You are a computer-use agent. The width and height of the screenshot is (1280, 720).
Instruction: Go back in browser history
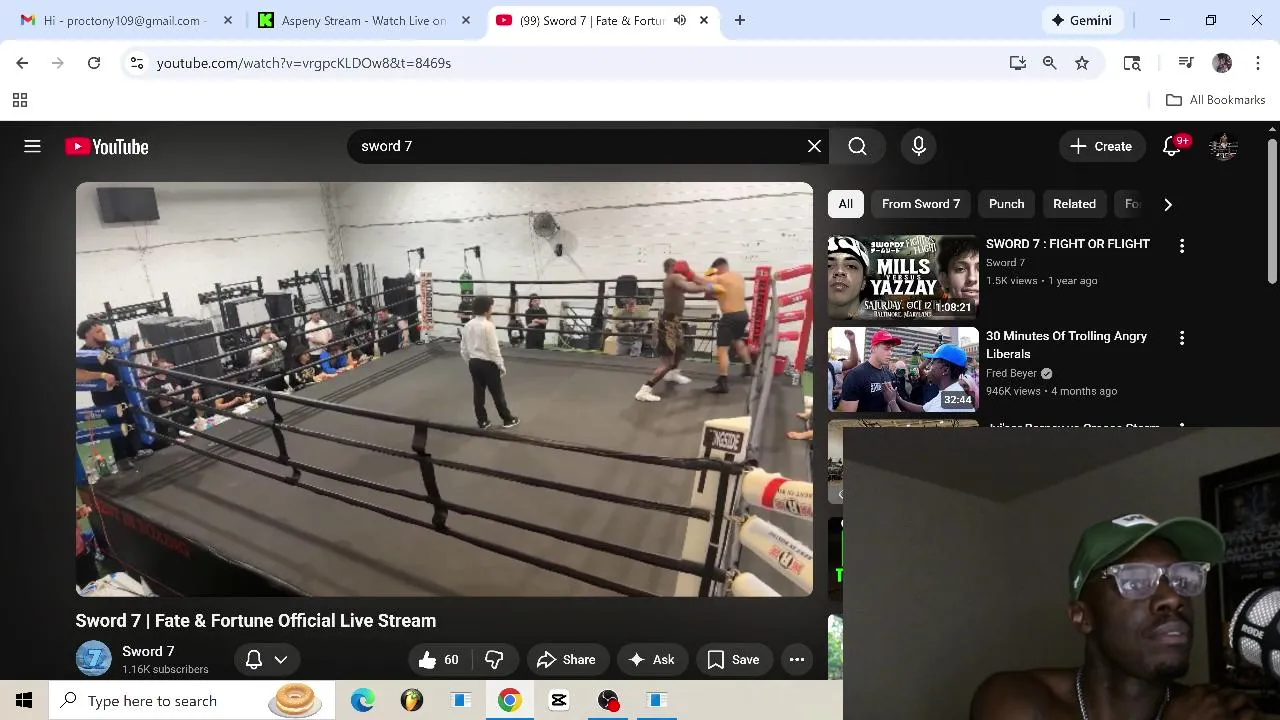22,63
